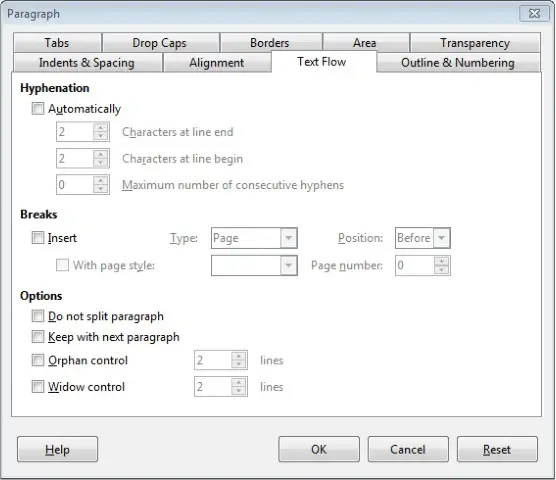Click the Options section heading
This screenshot has height=480, width=556.
tap(41, 296)
